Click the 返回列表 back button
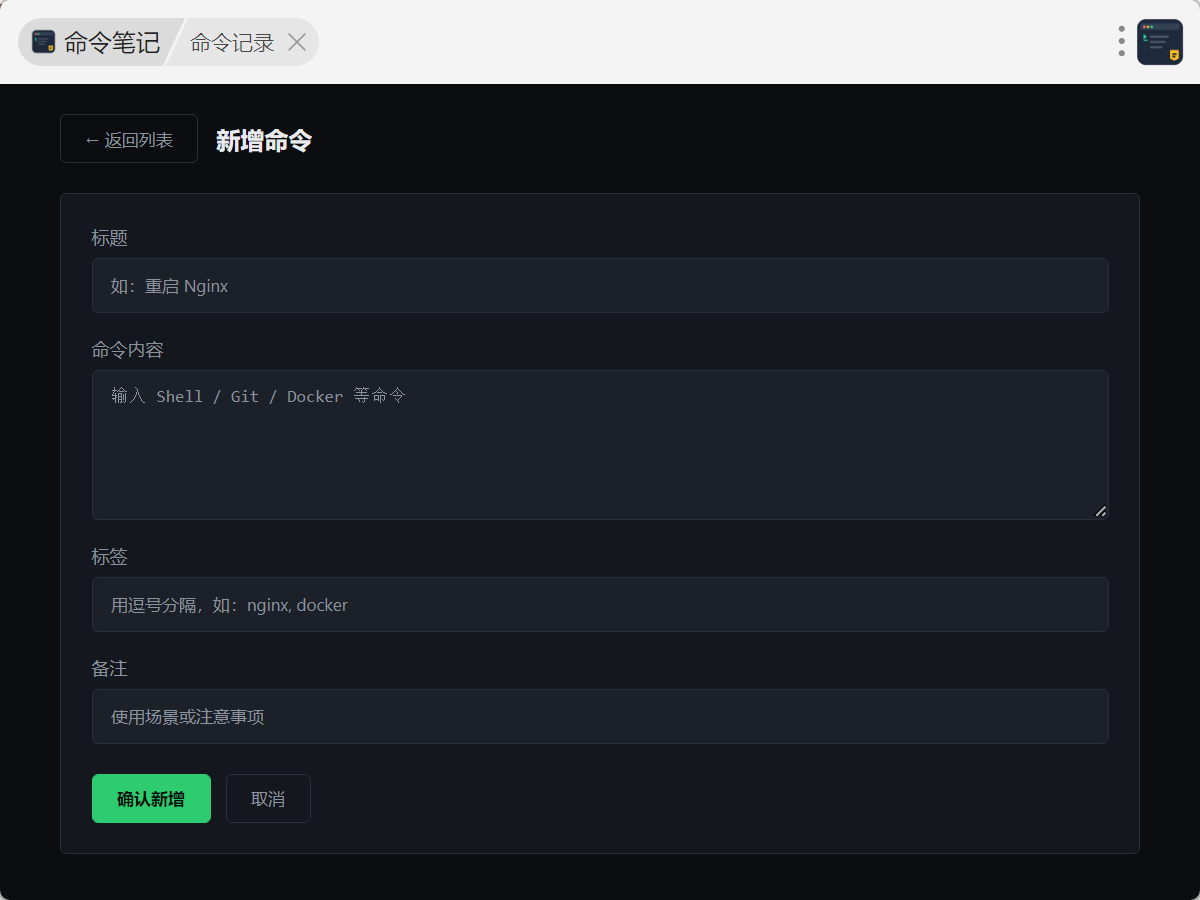This screenshot has height=900, width=1200. point(129,139)
